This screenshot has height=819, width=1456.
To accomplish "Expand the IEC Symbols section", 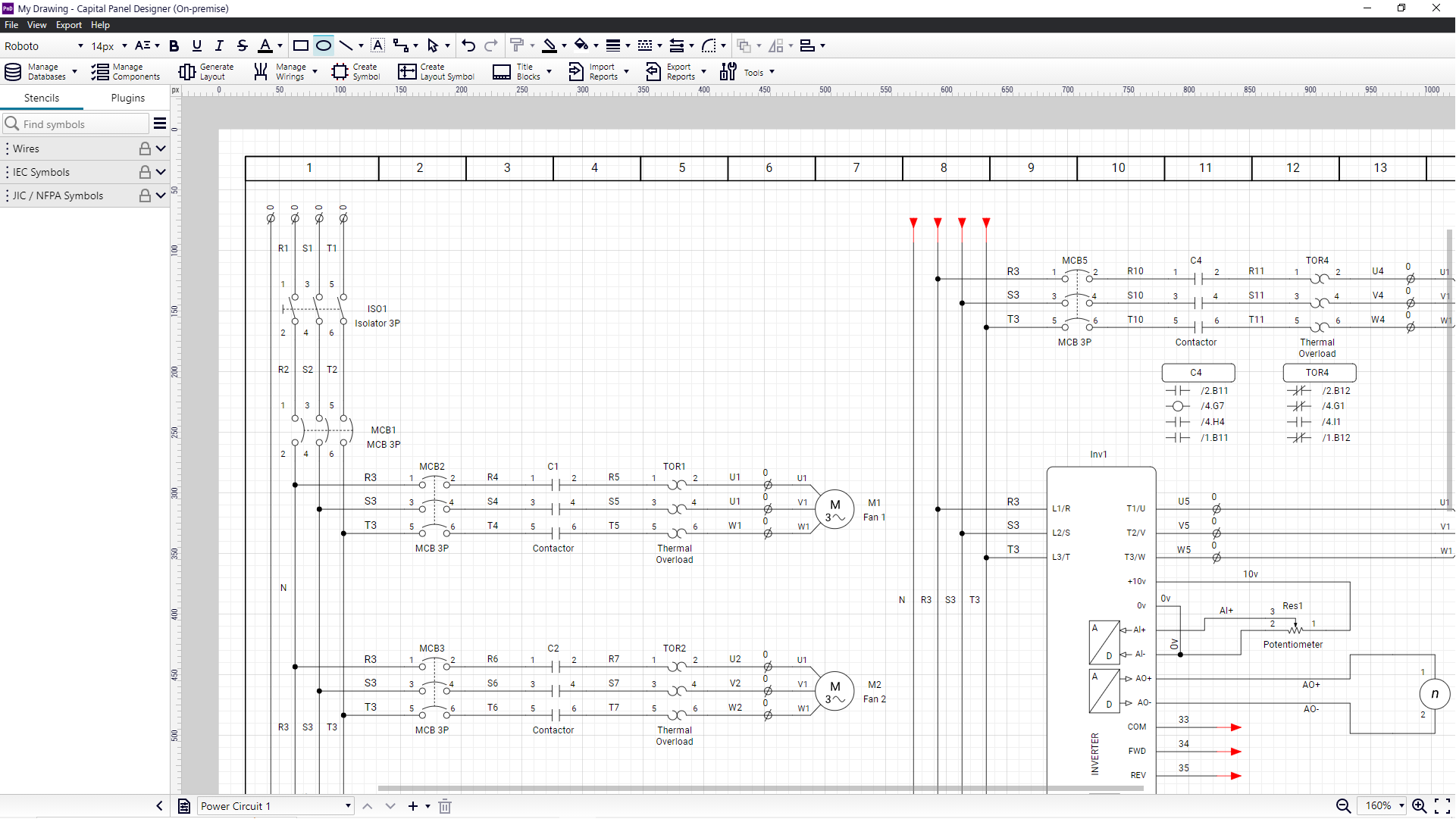I will 158,172.
